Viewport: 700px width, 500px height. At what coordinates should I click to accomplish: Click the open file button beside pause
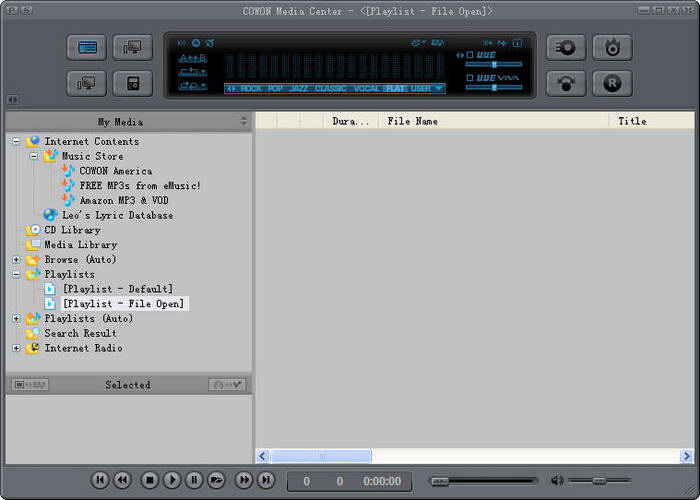pos(216,480)
